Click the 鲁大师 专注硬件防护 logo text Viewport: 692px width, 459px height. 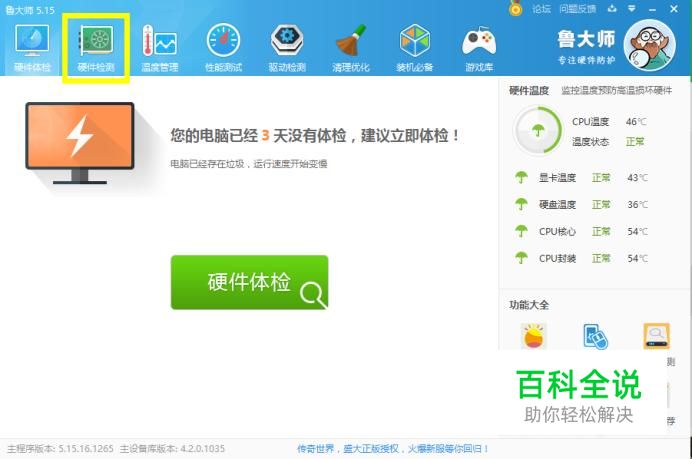tap(586, 47)
